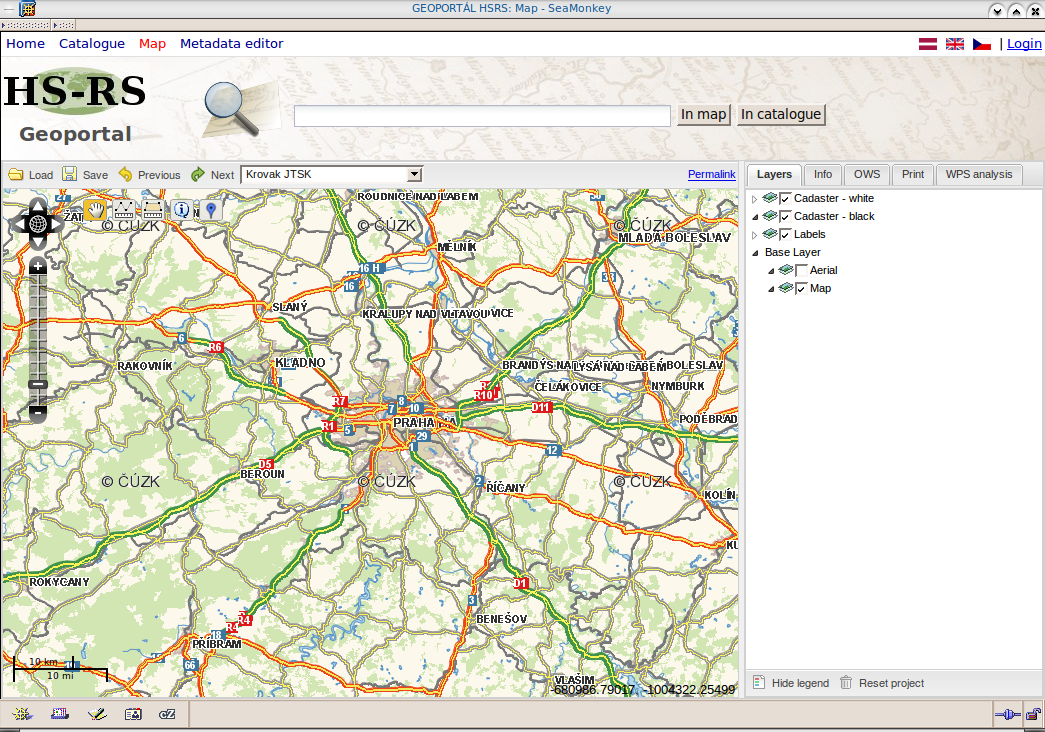Switch to the Print tab
This screenshot has height=732, width=1045.
click(913, 175)
